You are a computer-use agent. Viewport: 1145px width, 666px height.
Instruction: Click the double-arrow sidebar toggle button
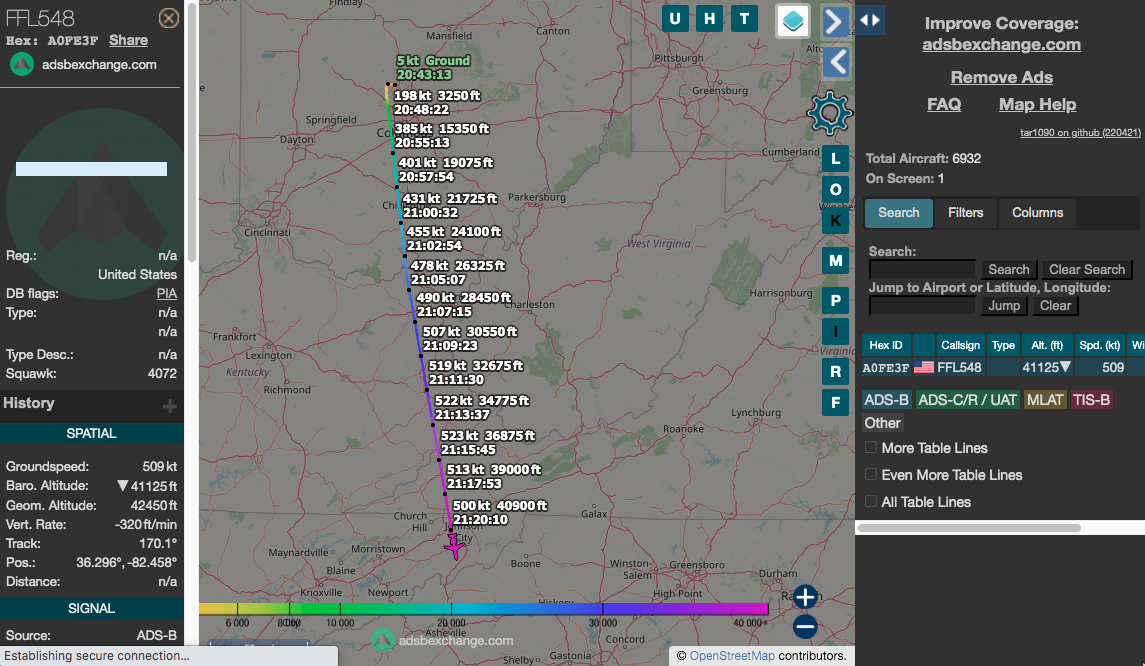(x=870, y=20)
